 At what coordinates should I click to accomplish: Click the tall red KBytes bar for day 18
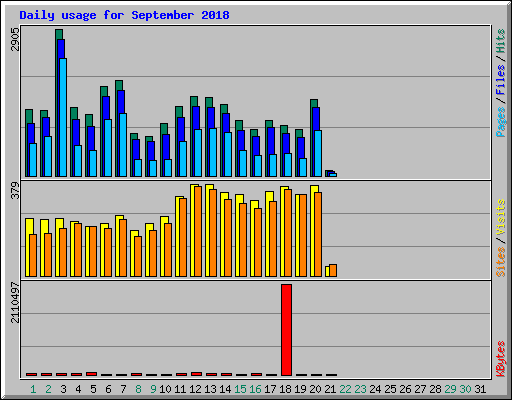click(286, 330)
